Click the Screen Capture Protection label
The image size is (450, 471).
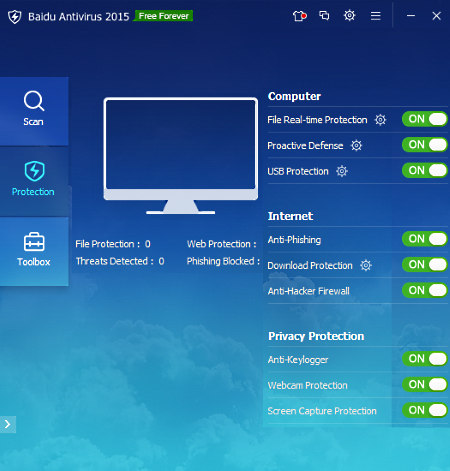pyautogui.click(x=322, y=411)
